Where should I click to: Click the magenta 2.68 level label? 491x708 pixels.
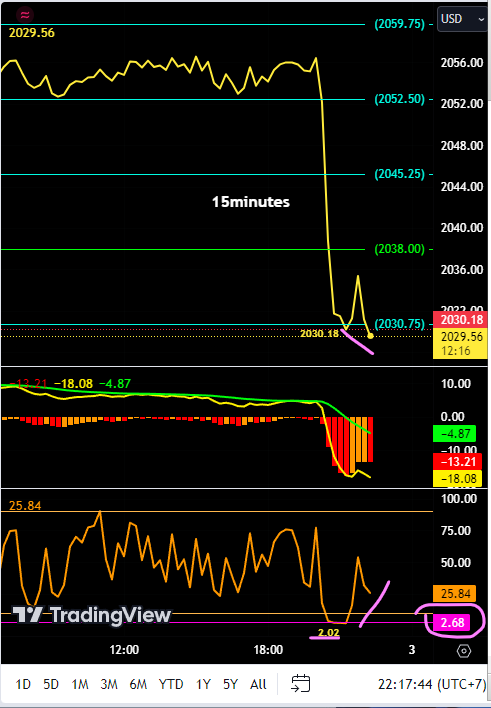coord(452,623)
